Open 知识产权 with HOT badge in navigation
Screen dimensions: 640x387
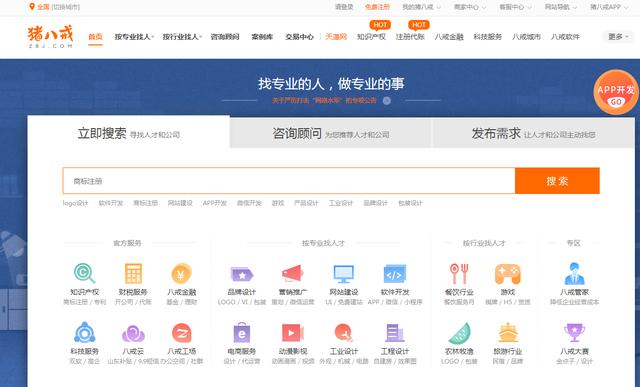click(x=371, y=37)
